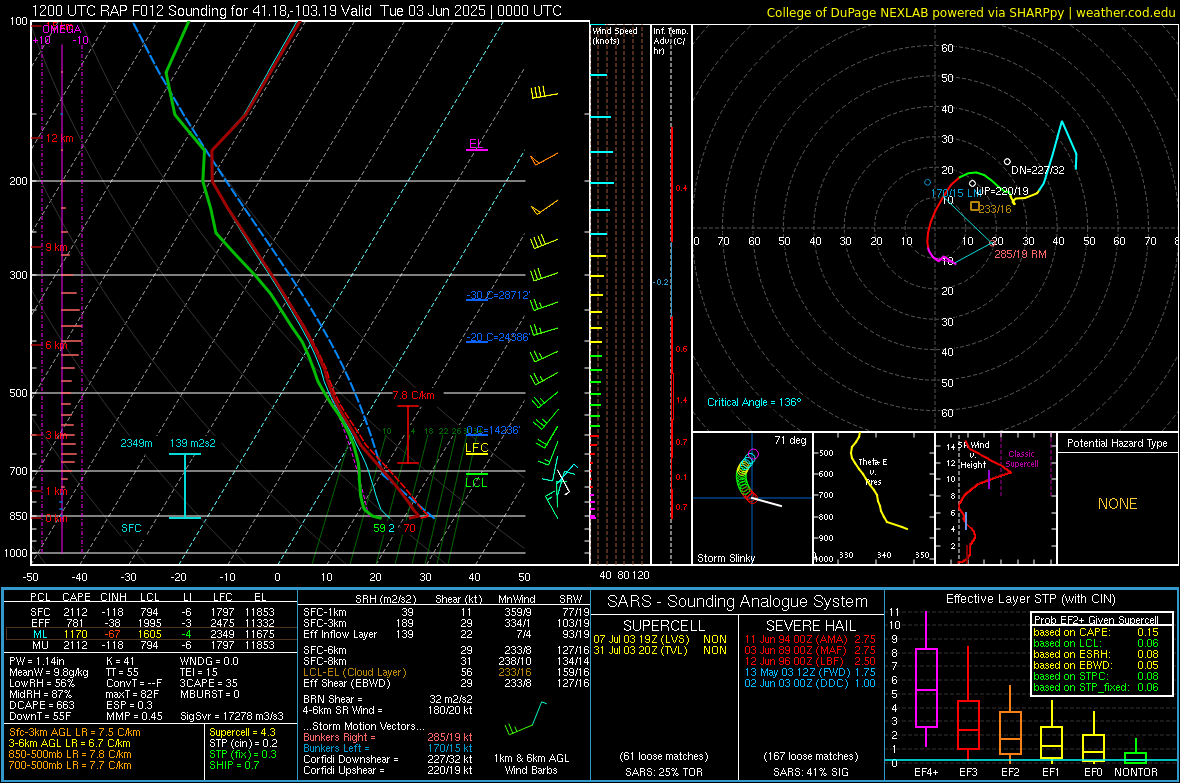Click the NONE hazard type result
This screenshot has height=783, width=1180.
[1117, 504]
